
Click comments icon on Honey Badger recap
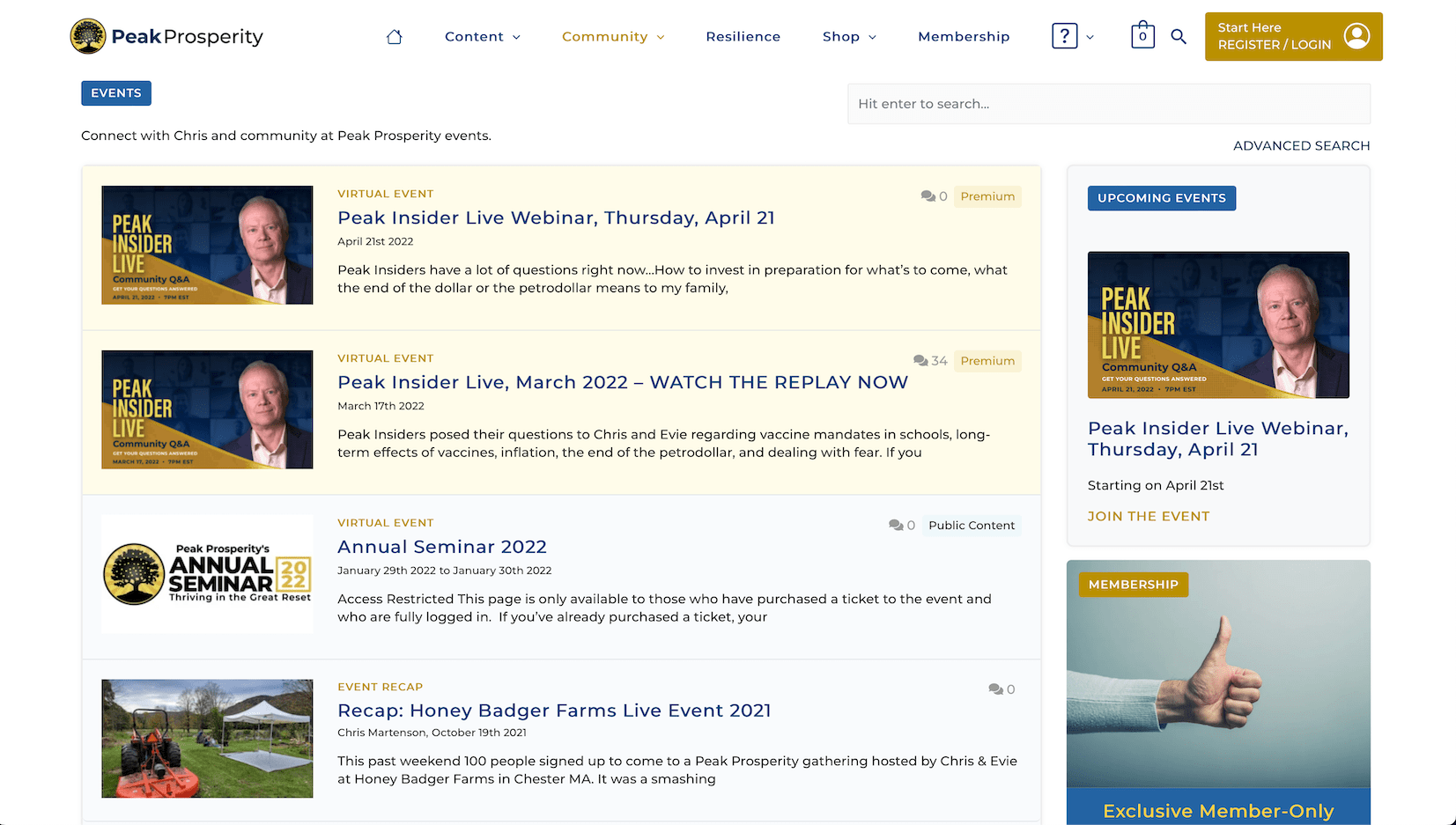point(995,689)
